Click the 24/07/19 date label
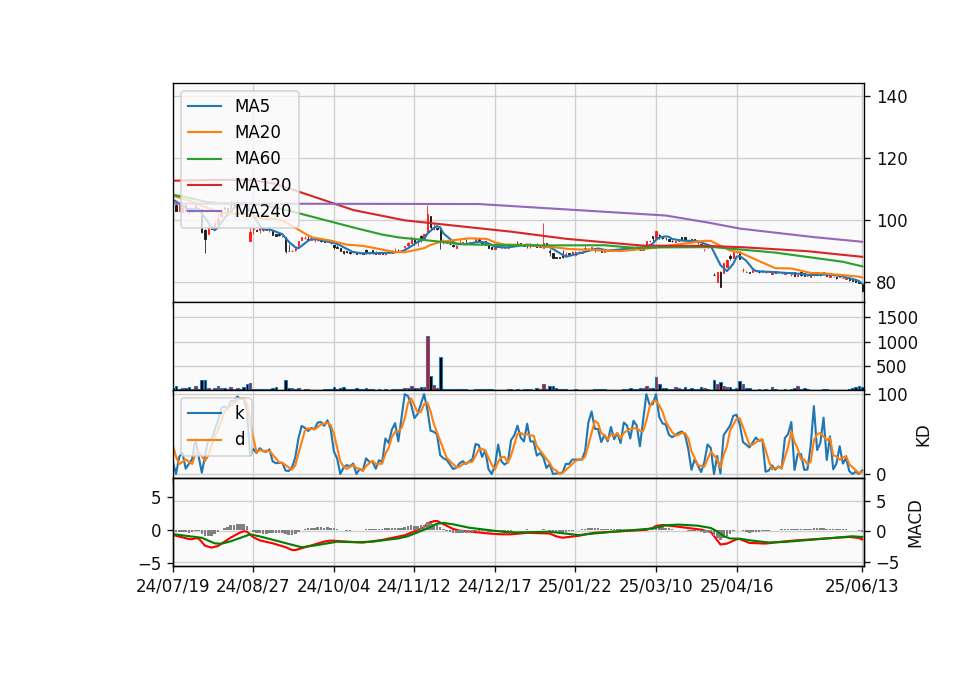960x690 pixels. (173, 586)
